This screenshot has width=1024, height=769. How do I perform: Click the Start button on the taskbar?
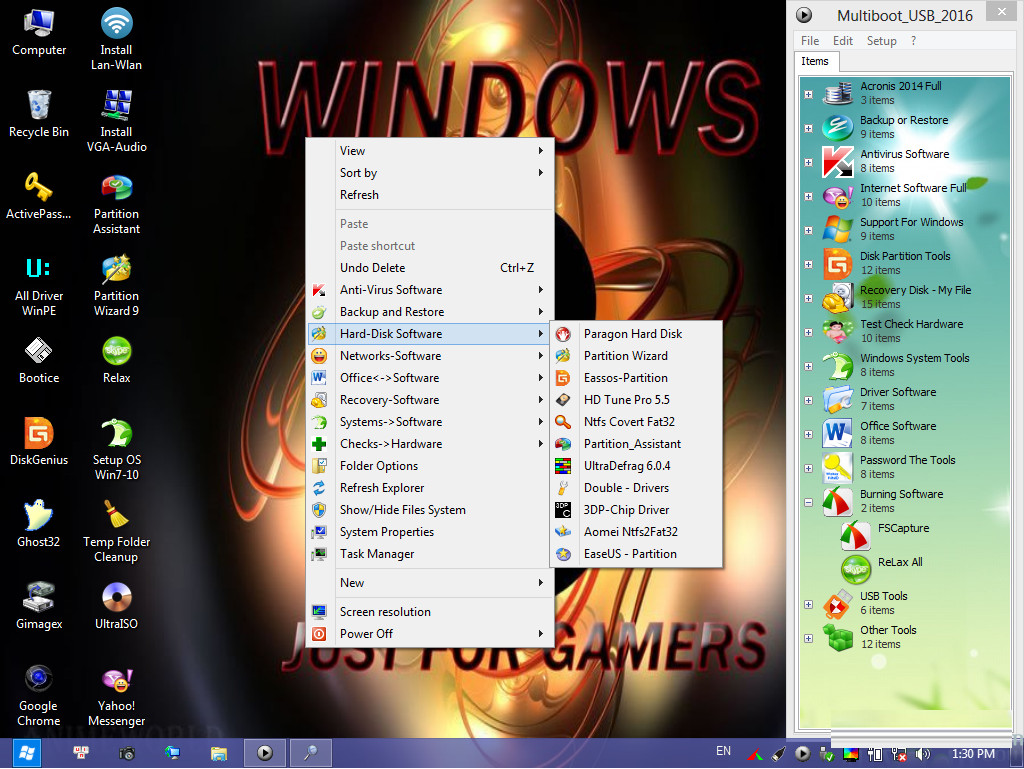coord(26,753)
